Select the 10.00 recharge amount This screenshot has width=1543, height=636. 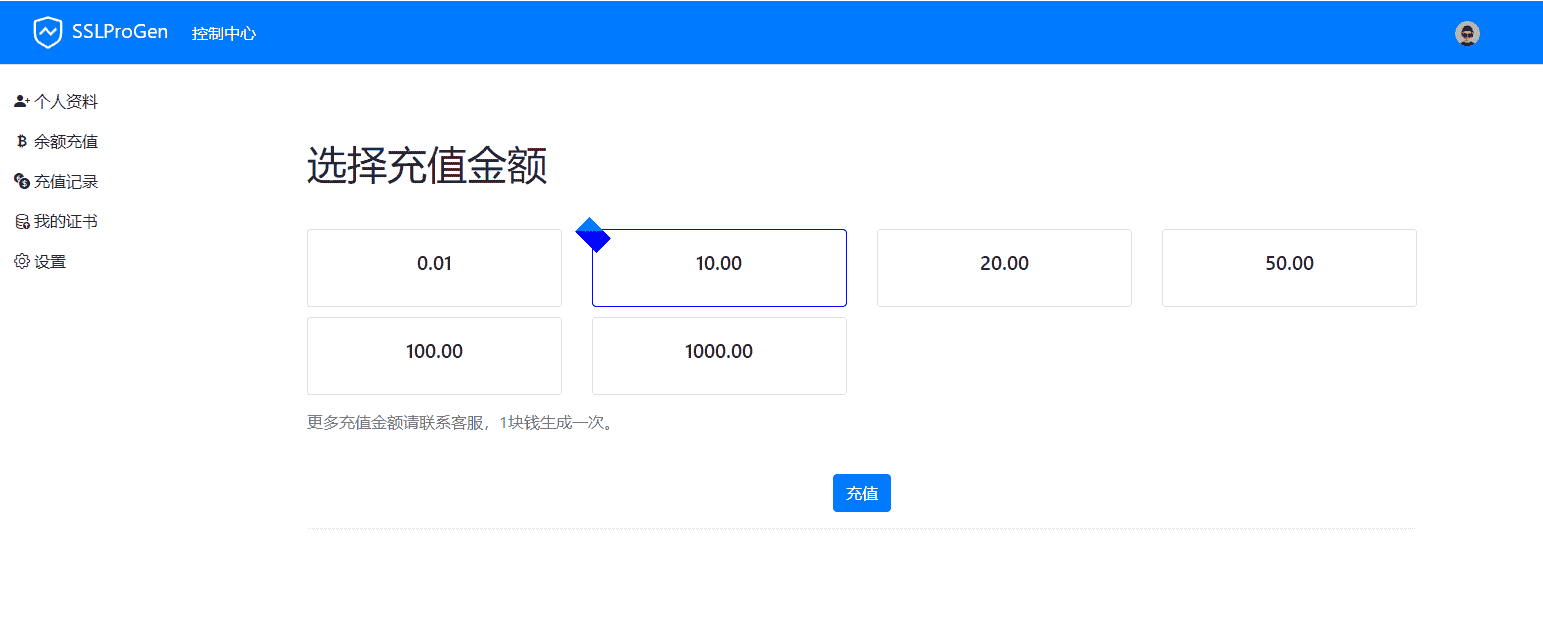(719, 268)
